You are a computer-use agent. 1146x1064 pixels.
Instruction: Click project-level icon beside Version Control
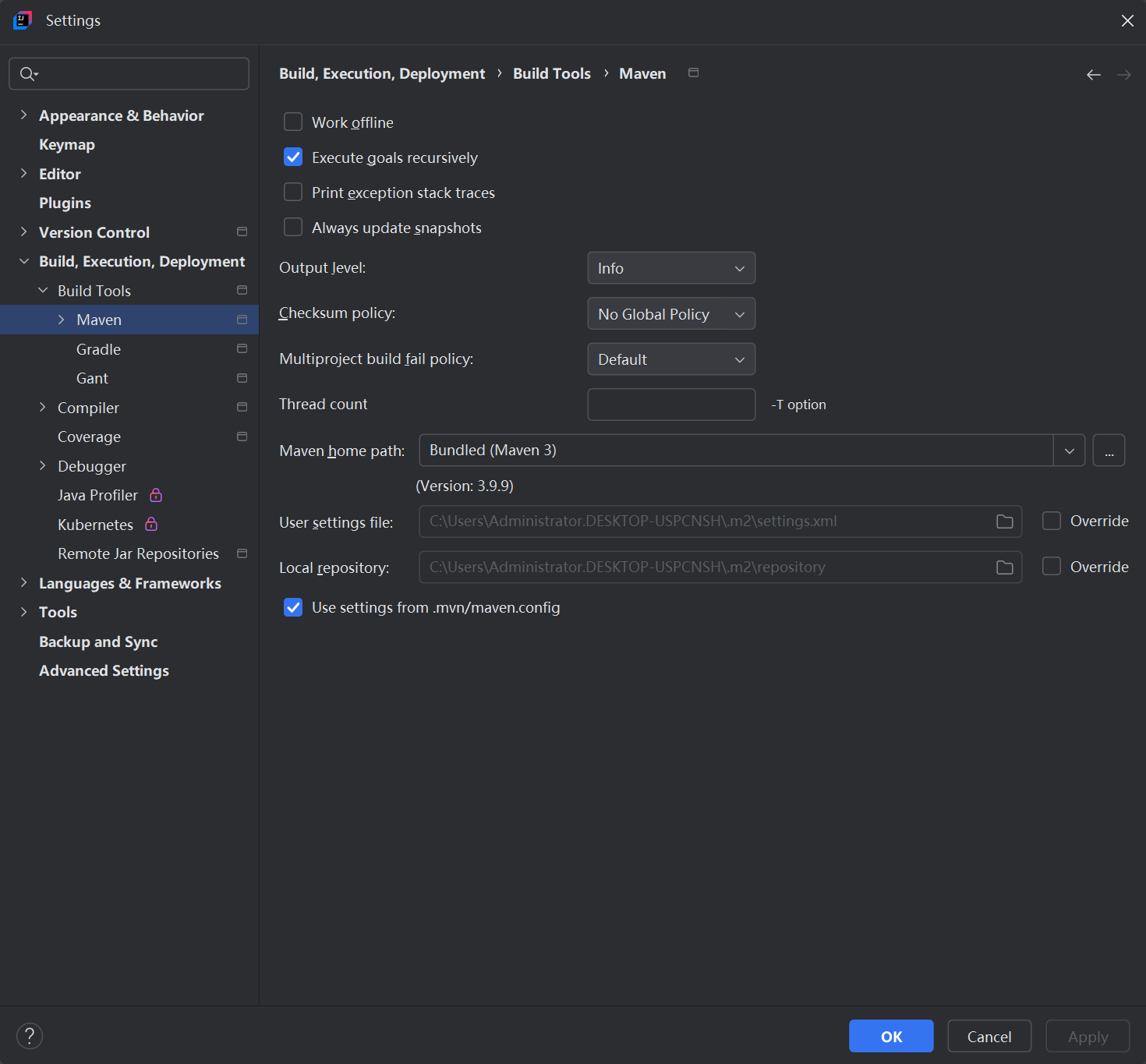tap(242, 232)
